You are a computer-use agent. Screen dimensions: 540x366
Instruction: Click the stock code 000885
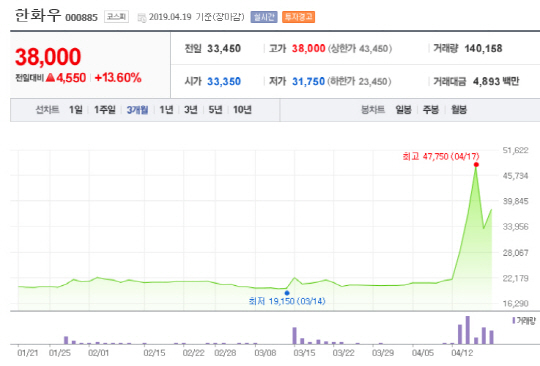[82, 18]
